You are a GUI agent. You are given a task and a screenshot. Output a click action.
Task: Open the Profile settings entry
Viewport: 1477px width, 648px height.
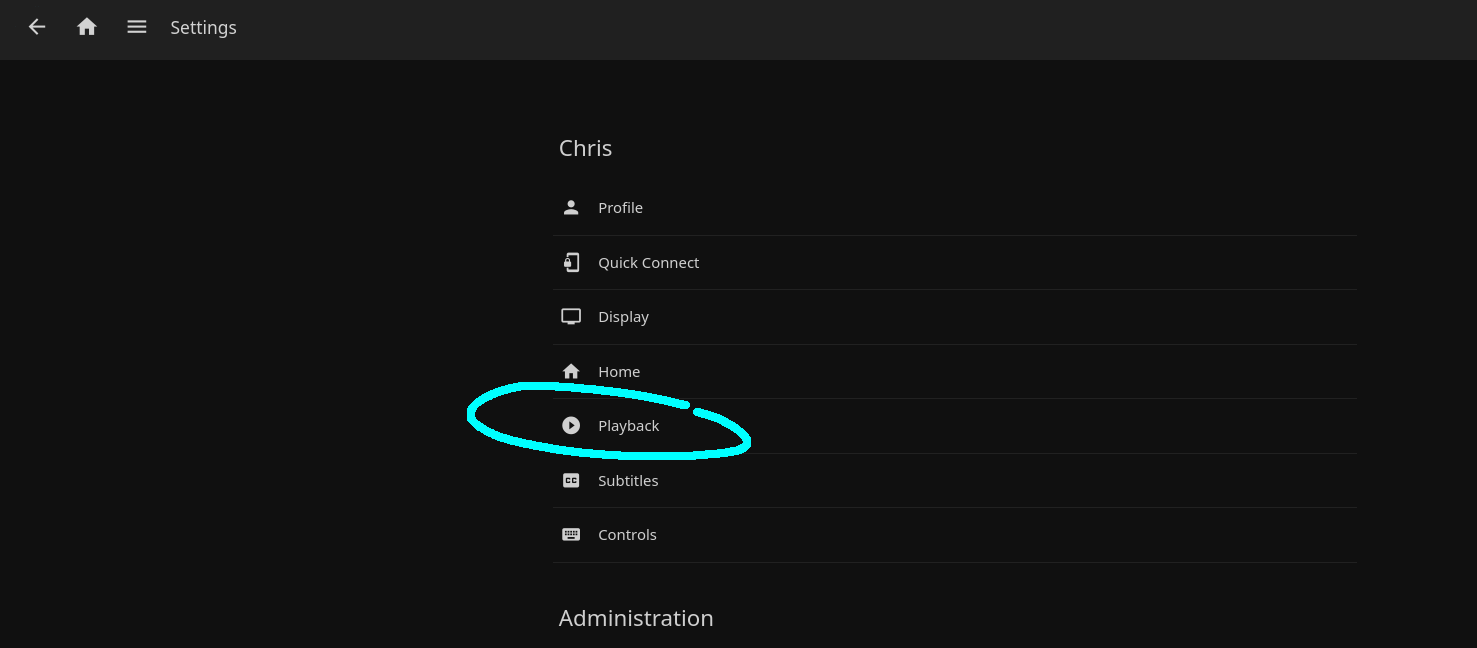(x=620, y=208)
